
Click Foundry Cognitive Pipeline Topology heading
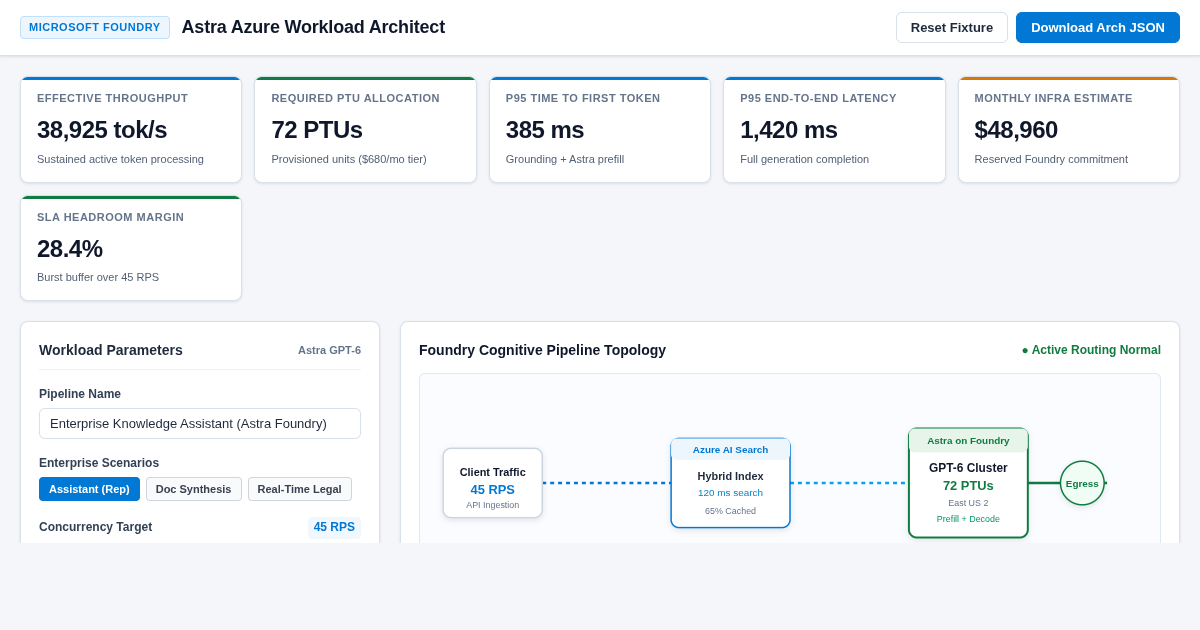pyautogui.click(x=542, y=350)
